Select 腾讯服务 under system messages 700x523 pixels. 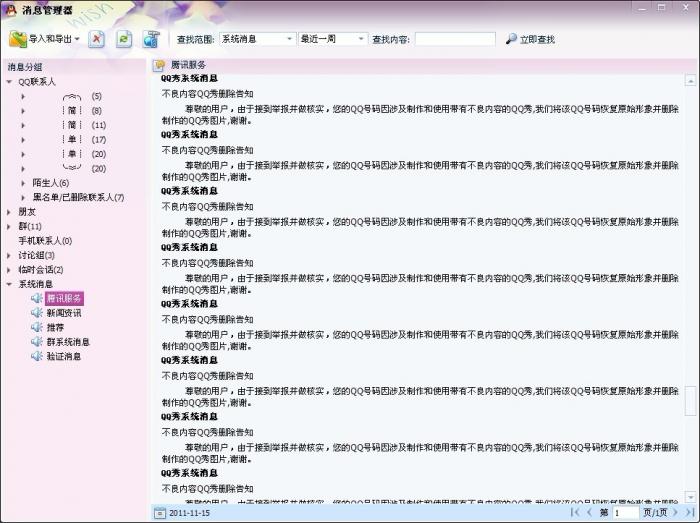(64, 299)
